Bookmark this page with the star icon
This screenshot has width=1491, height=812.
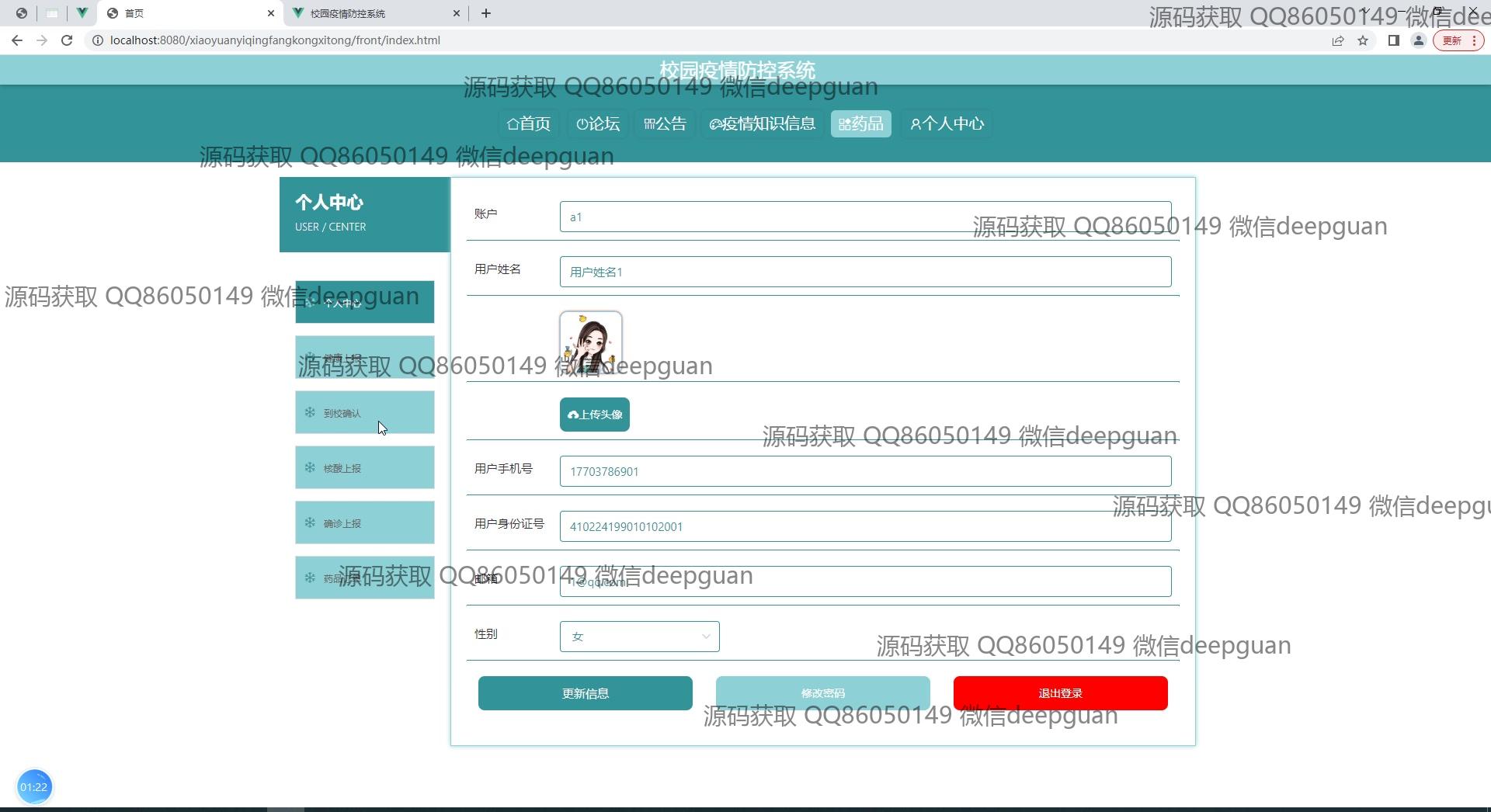tap(1363, 40)
